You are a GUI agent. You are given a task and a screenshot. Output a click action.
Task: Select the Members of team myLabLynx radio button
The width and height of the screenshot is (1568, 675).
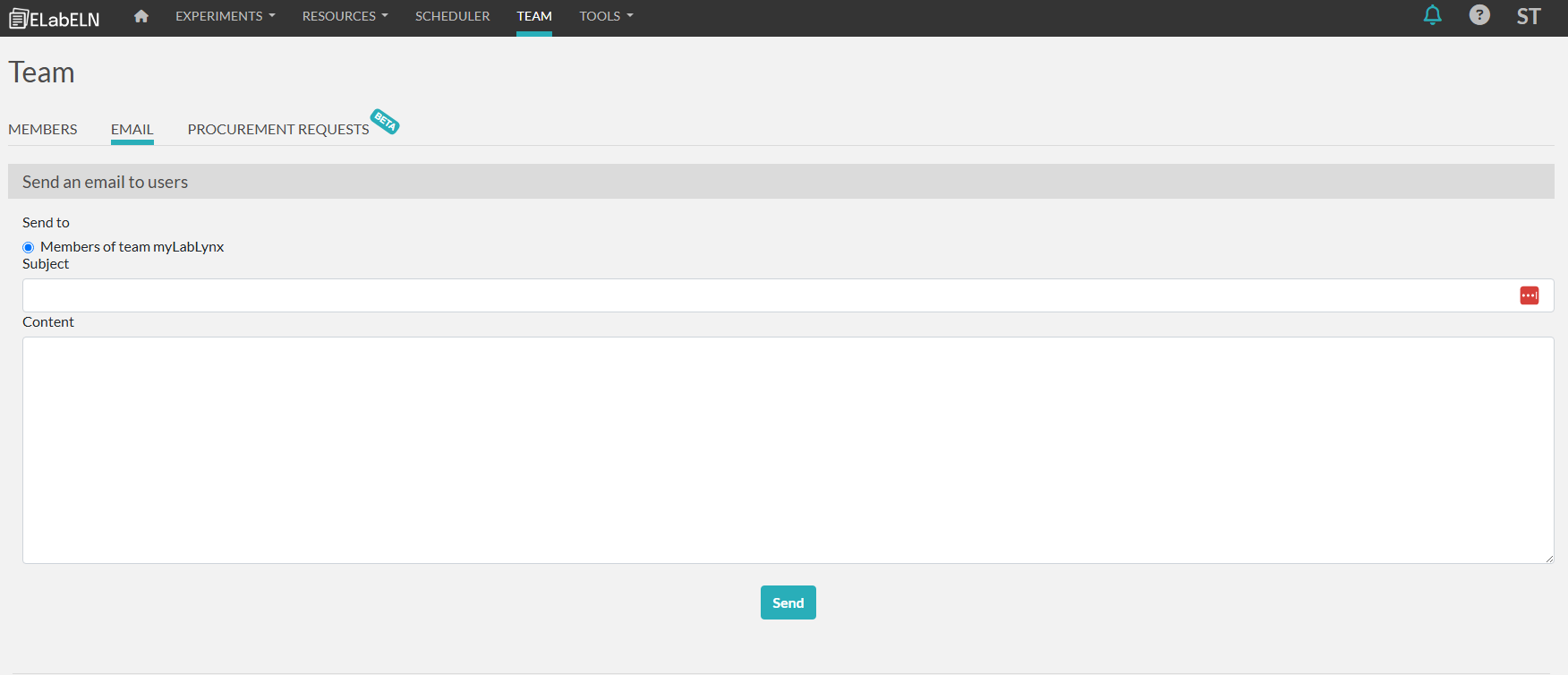click(x=29, y=248)
